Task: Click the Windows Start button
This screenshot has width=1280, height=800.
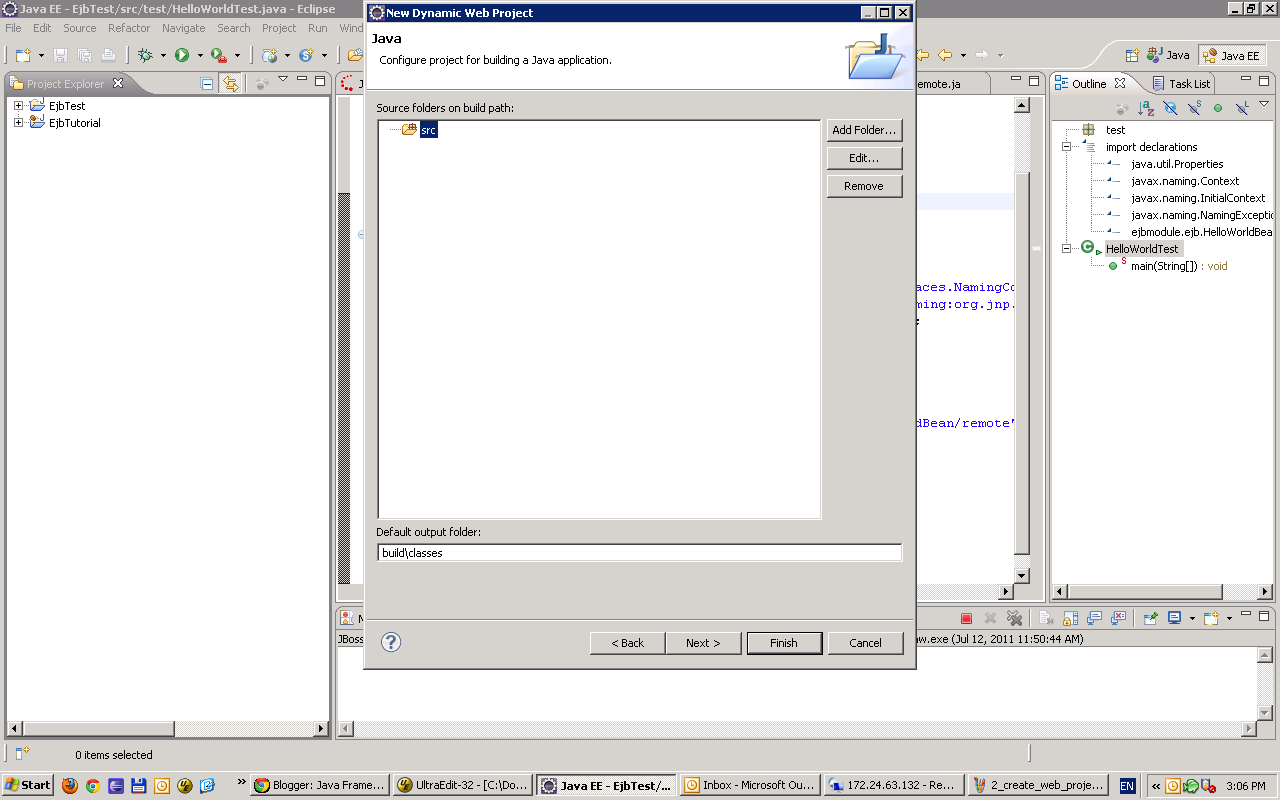Action: pos(28,785)
